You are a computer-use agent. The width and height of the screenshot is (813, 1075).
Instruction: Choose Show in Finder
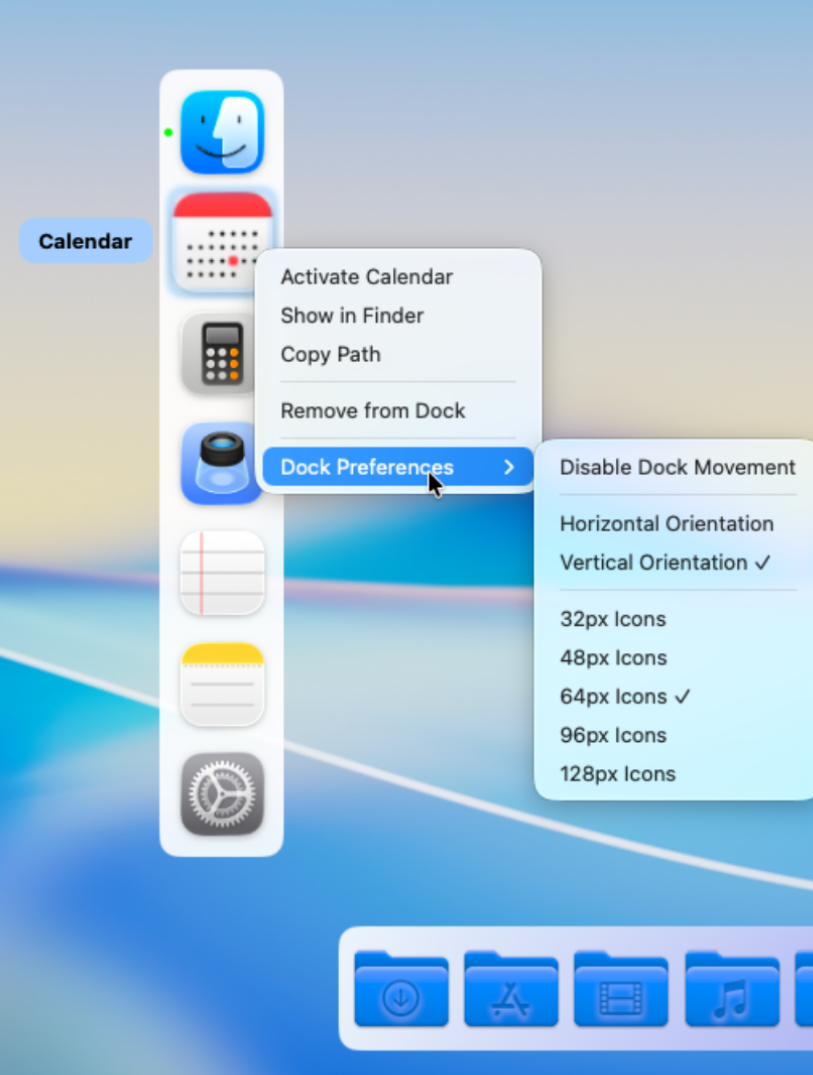398,315
